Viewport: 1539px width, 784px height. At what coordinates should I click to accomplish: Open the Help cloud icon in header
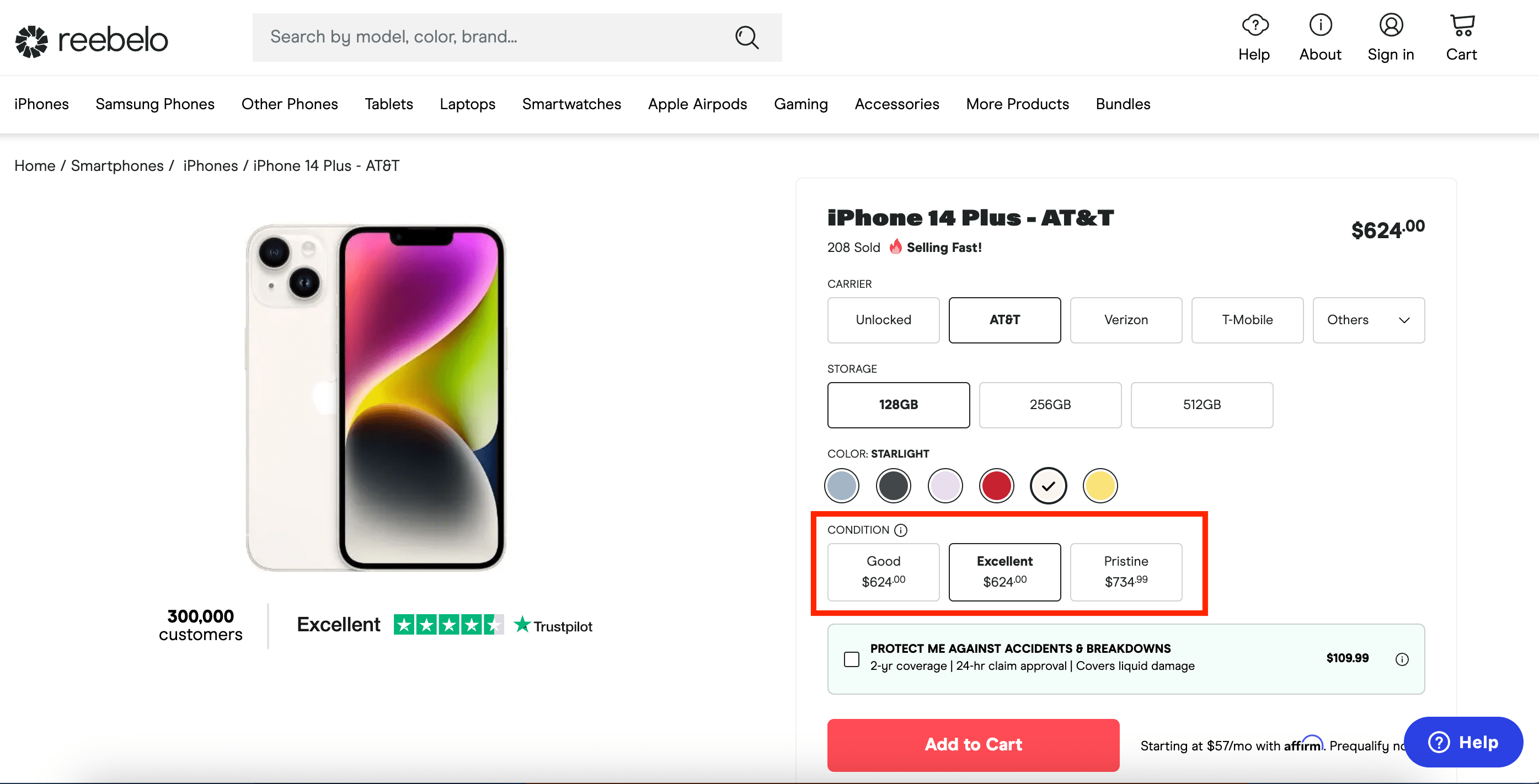tap(1254, 25)
